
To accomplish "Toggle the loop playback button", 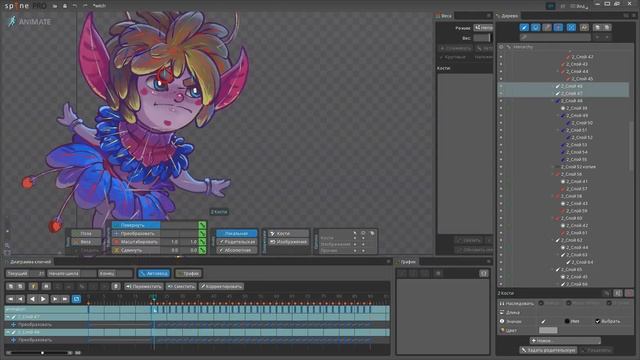I will (76, 299).
